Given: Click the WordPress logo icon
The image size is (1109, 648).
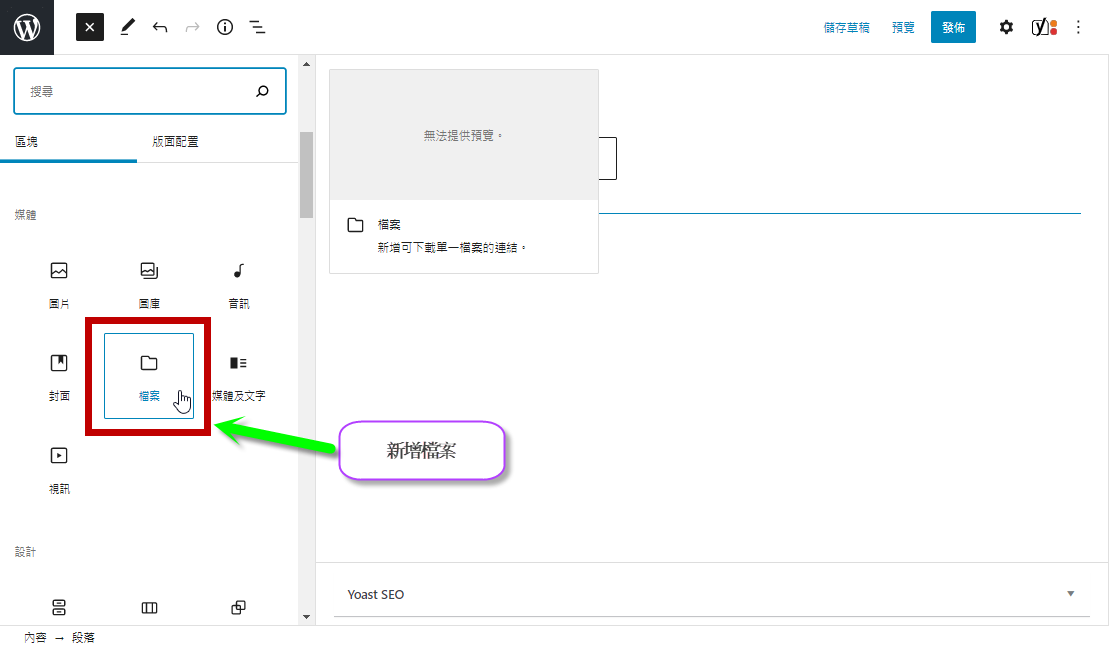Looking at the screenshot, I should [27, 27].
